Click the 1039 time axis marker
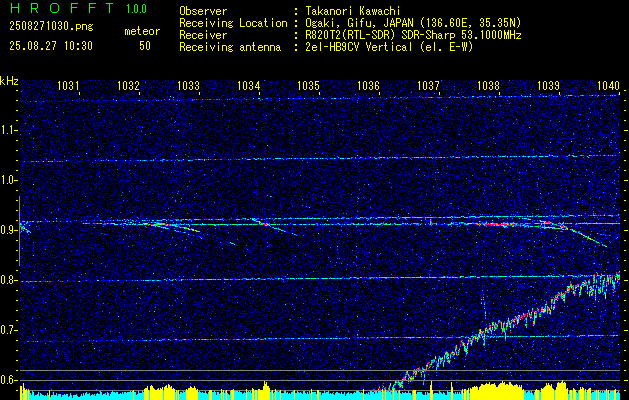The width and height of the screenshot is (629, 400). point(548,85)
